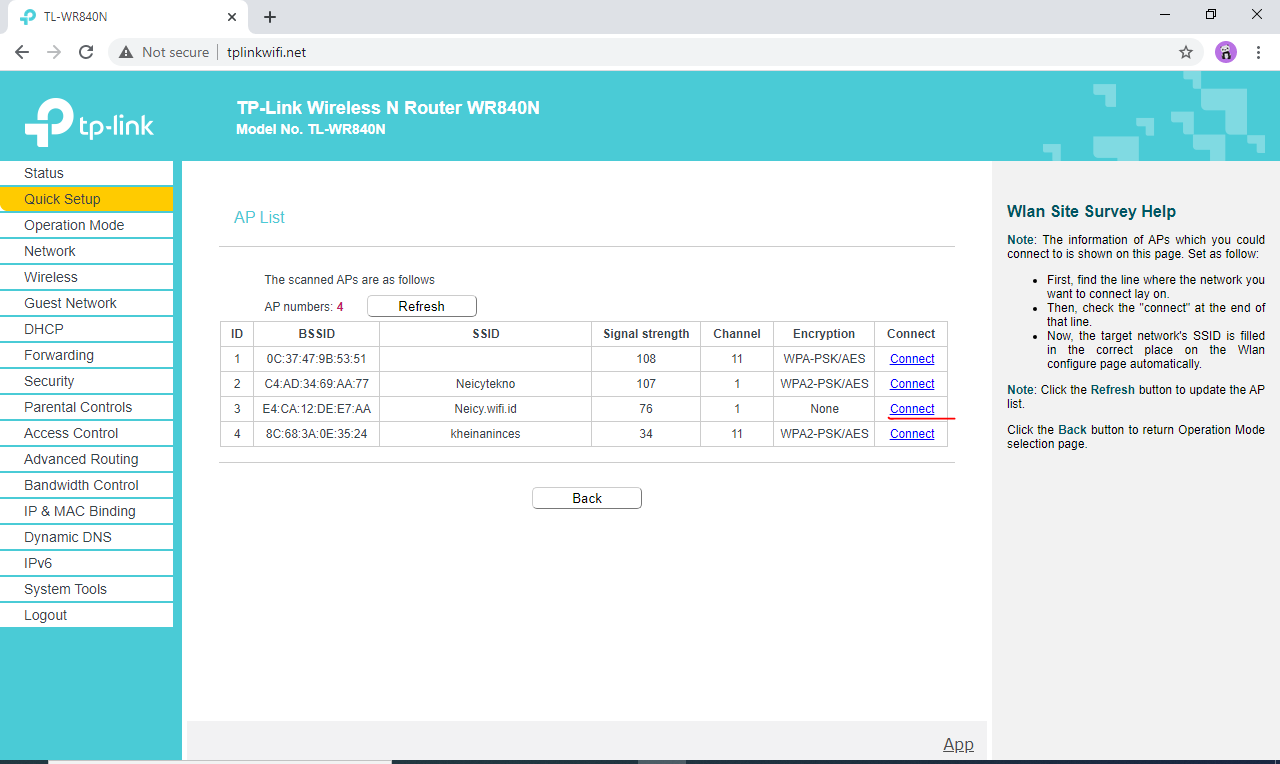Click the kheinaninces SSID cell
The image size is (1280, 764).
(x=486, y=434)
